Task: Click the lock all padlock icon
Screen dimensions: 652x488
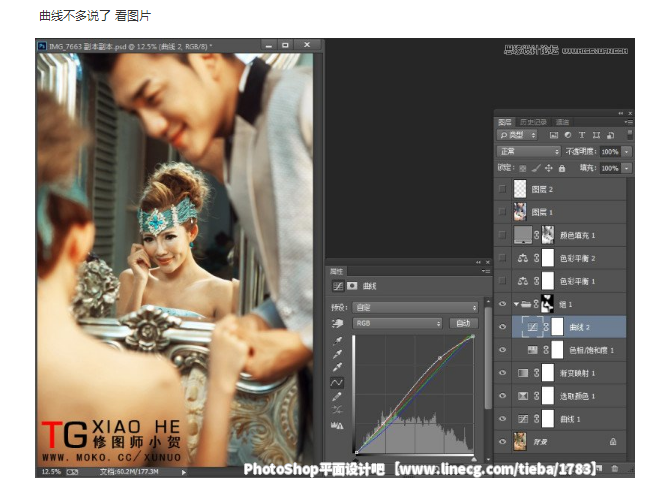Action: [x=562, y=168]
